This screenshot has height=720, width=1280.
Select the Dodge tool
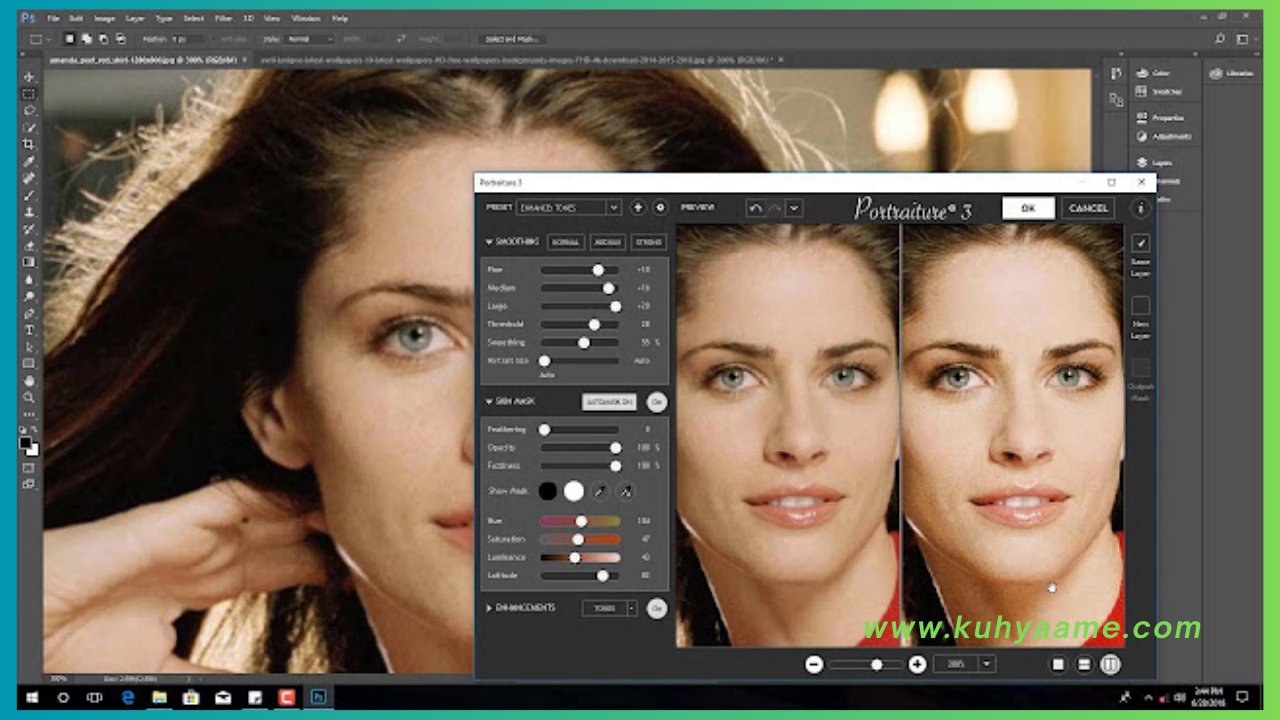(x=29, y=296)
